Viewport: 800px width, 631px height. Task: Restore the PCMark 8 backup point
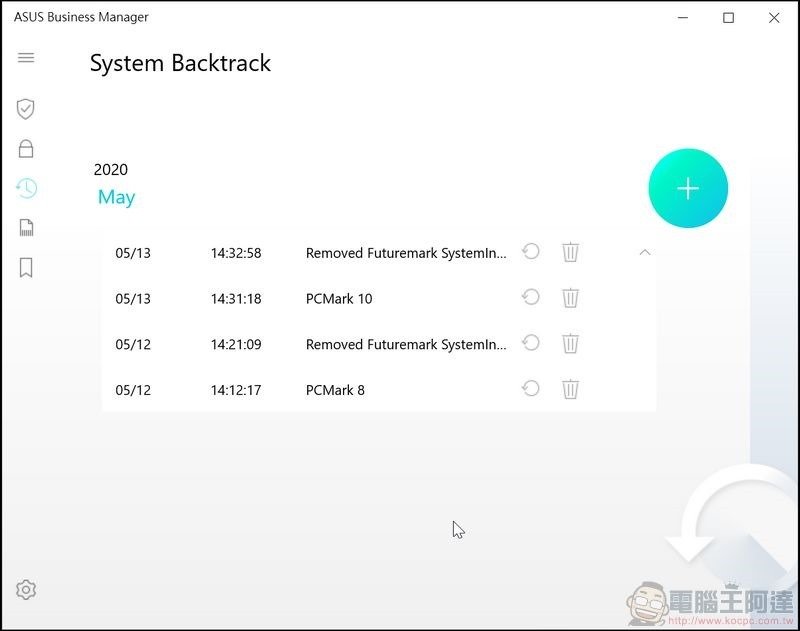[x=531, y=388]
